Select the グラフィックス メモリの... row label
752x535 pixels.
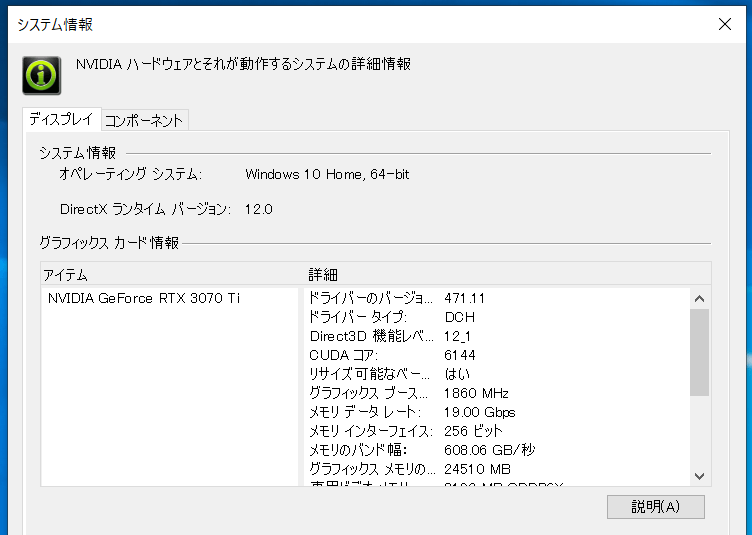pos(372,469)
